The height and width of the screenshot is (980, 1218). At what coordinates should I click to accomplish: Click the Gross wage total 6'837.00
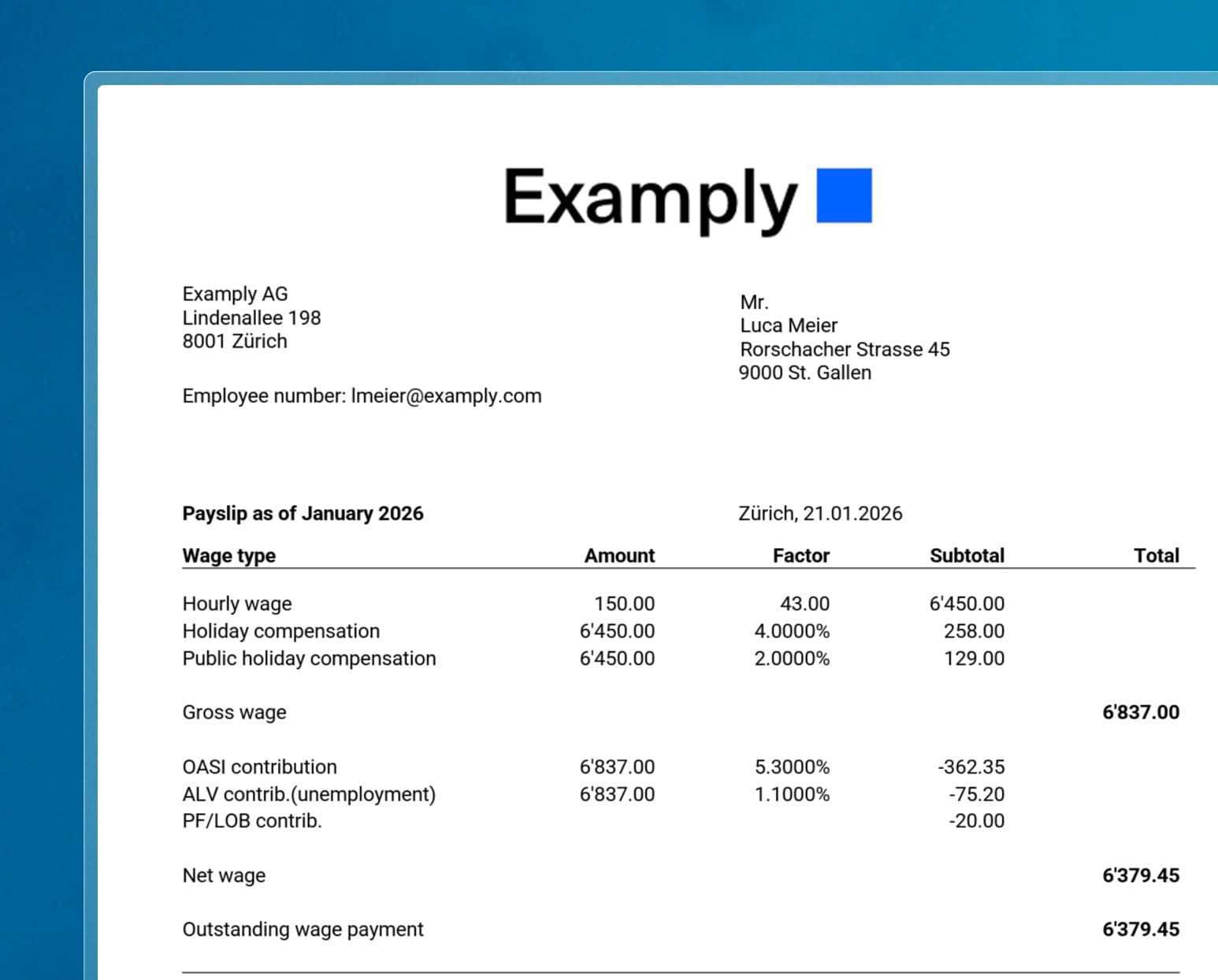(x=1141, y=712)
